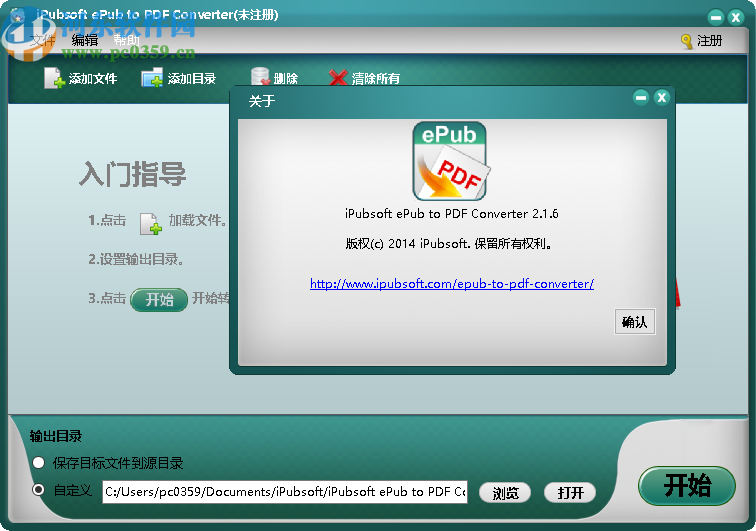Click the version text 'iPubsoft ePub to PDF Converter 2.1.6'

[452, 214]
